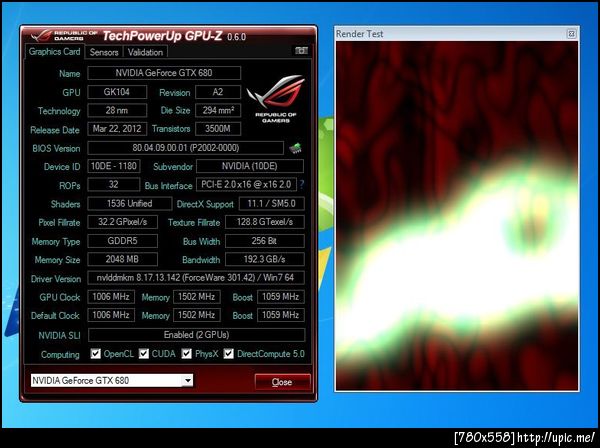Viewport: 600px width, 448px height.
Task: Click the Bandwidth value 192.3 GB/s
Action: click(x=265, y=259)
